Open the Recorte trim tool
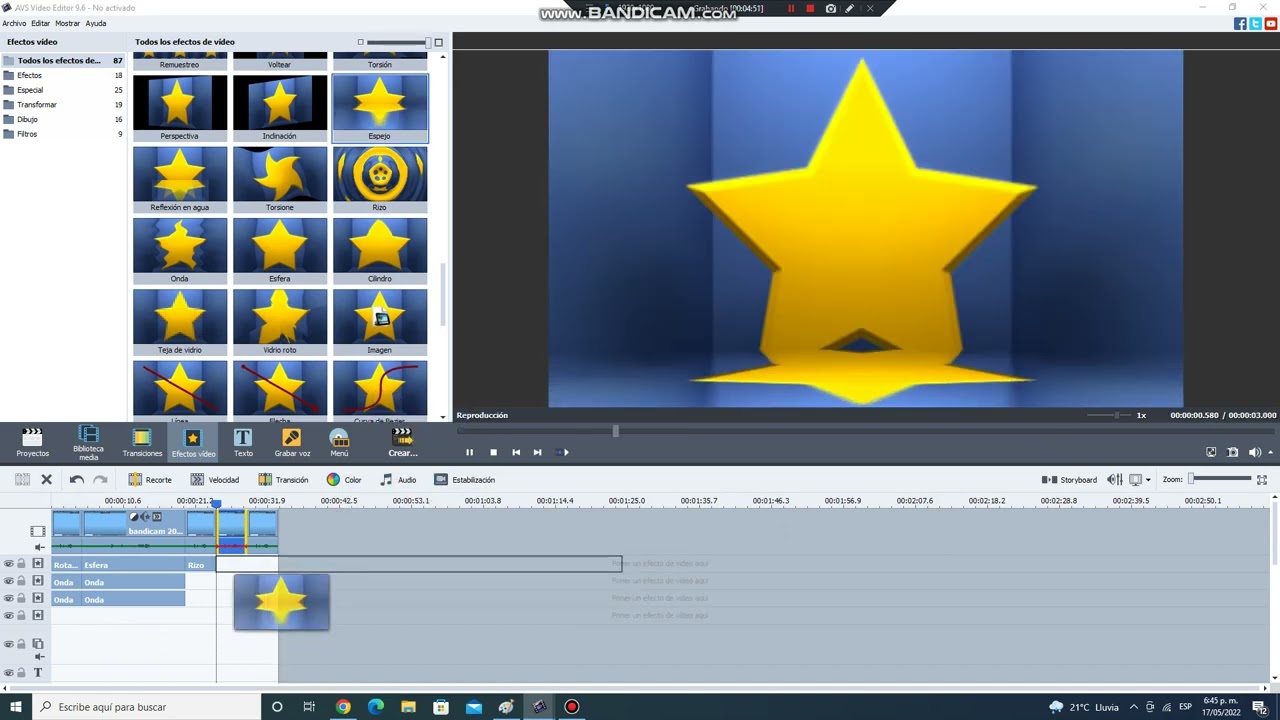Image resolution: width=1280 pixels, height=720 pixels. [x=150, y=479]
